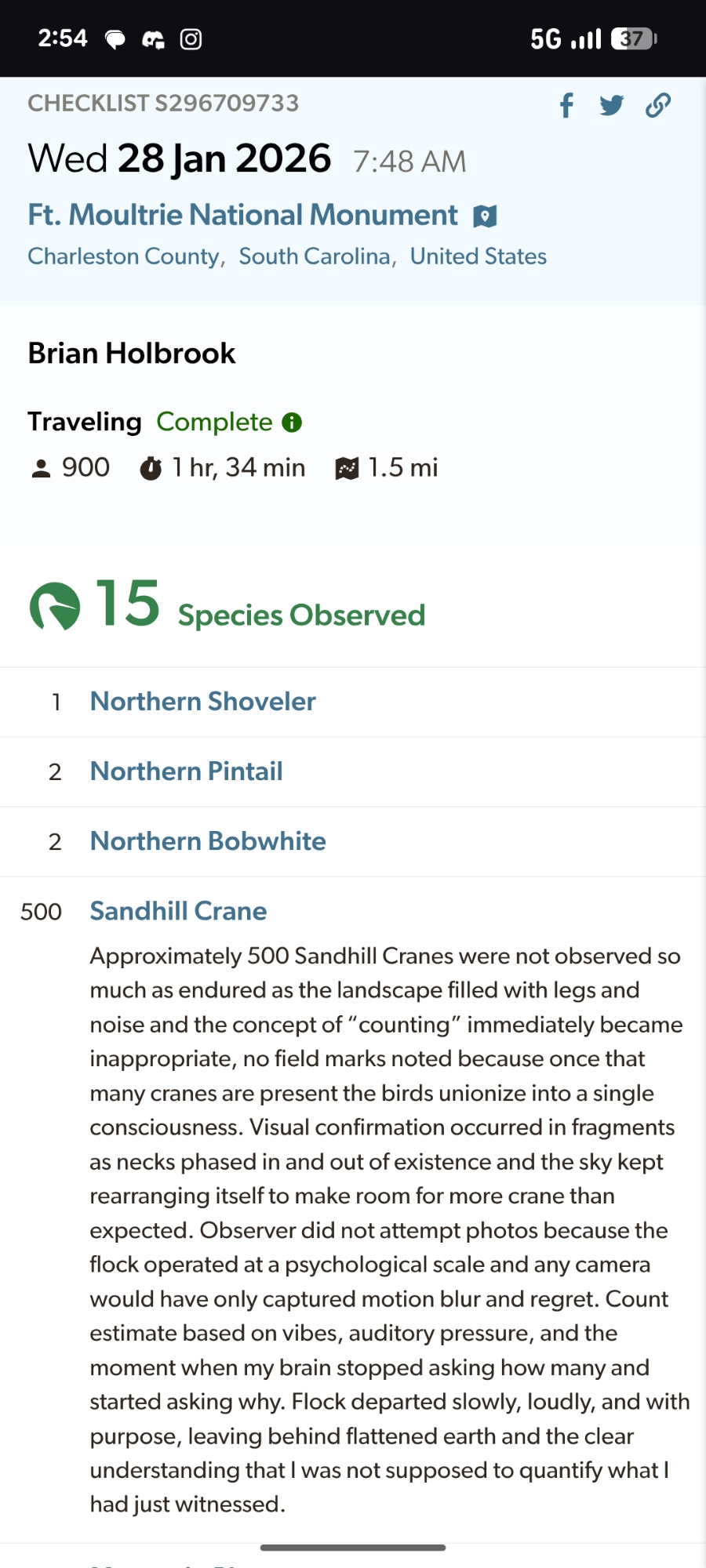Tap the Complete info icon

tap(292, 423)
